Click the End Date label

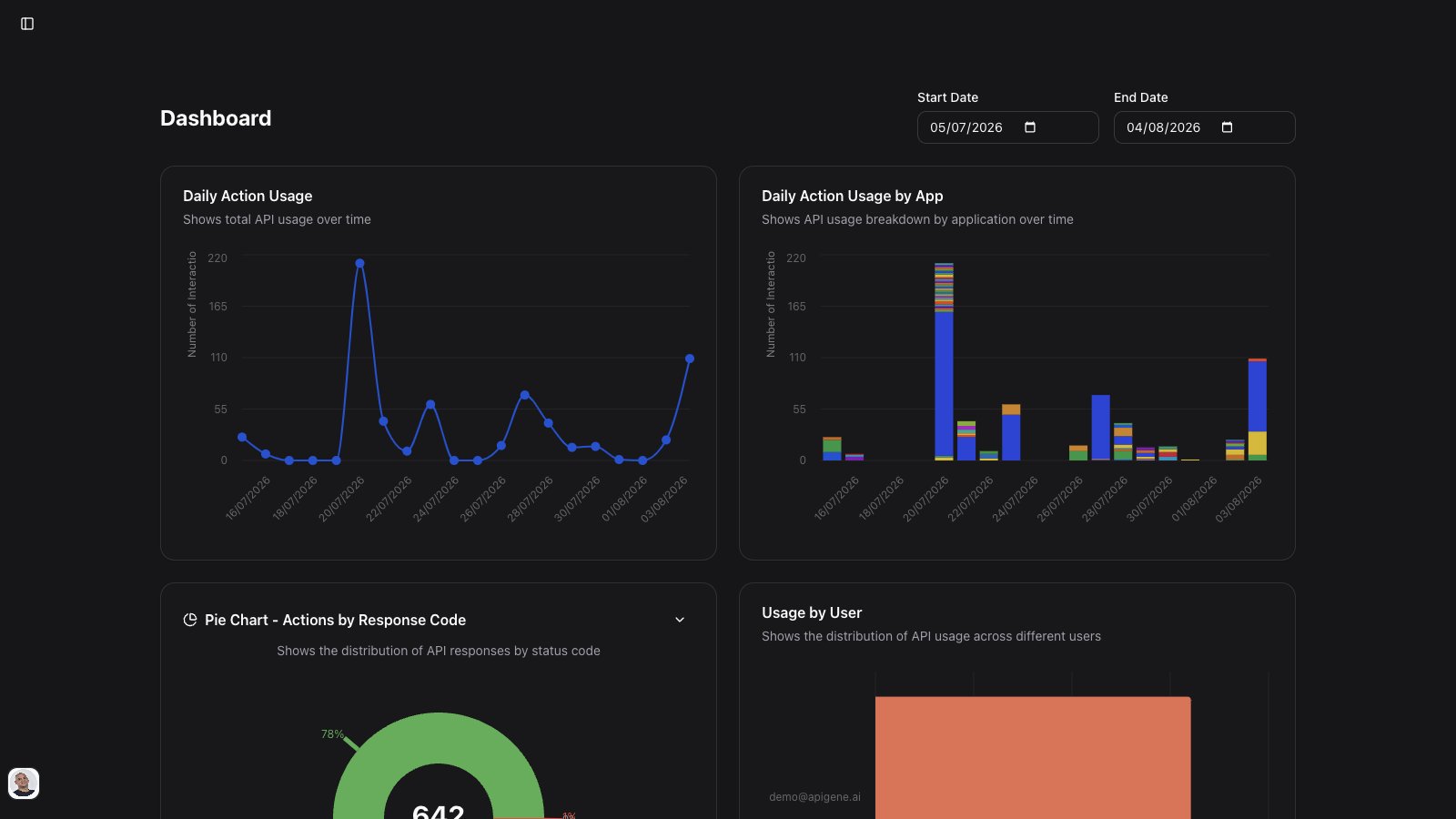coord(1141,97)
